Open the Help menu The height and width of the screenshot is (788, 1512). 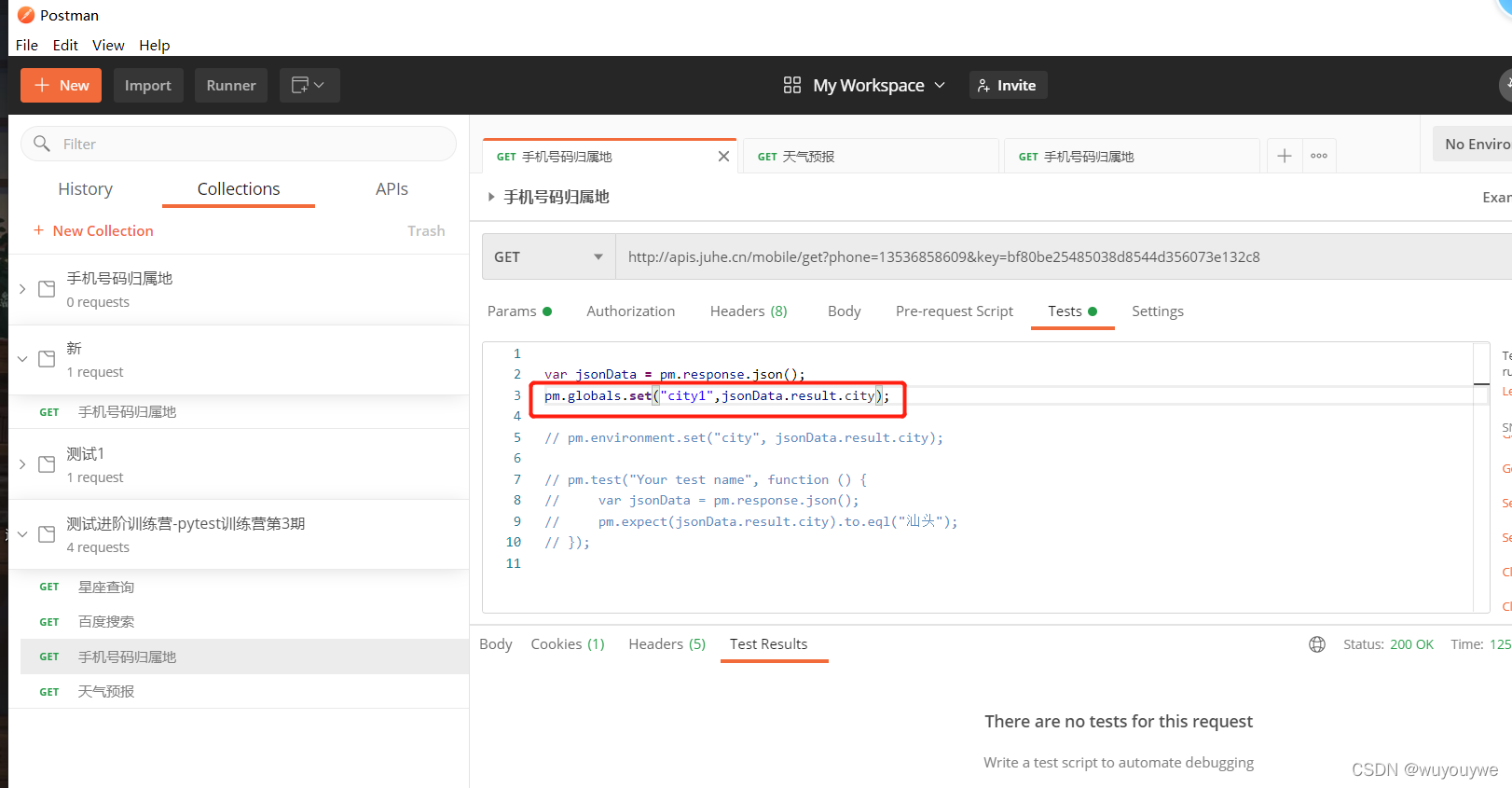pyautogui.click(x=155, y=45)
